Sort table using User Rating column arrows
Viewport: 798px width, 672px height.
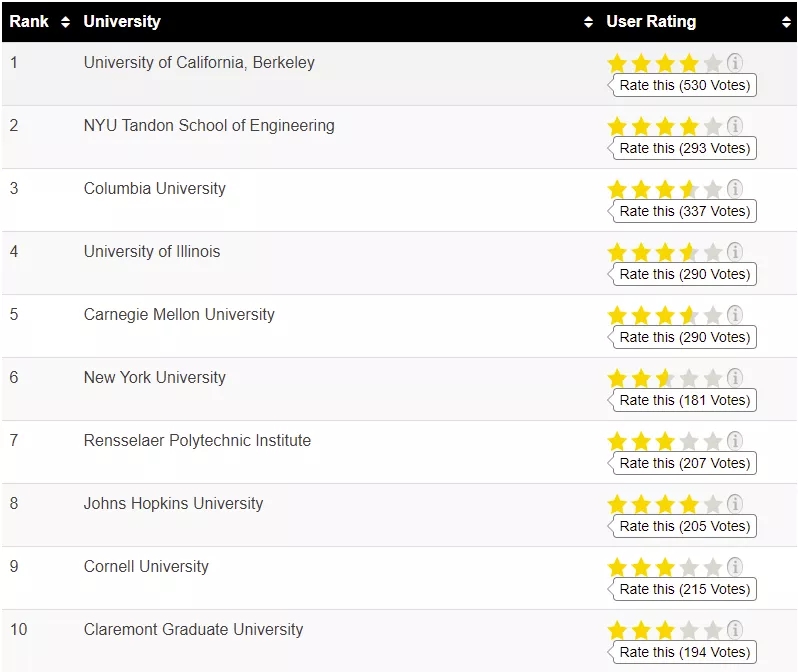pos(786,22)
